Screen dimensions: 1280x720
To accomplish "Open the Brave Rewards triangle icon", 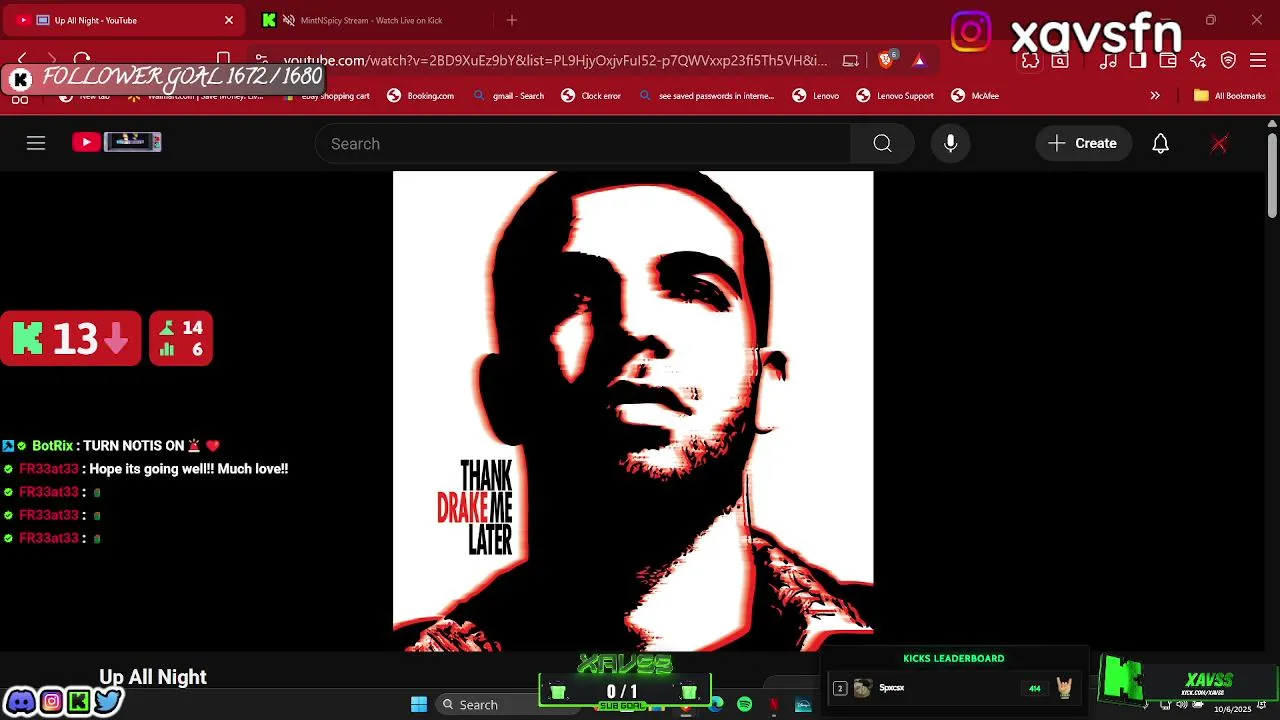I will 919,60.
